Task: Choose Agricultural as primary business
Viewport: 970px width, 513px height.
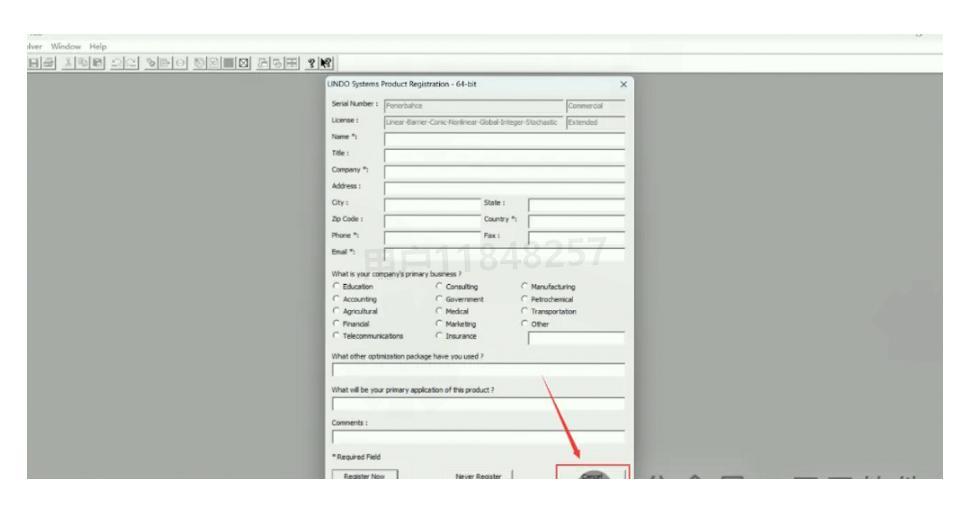Action: pos(337,311)
